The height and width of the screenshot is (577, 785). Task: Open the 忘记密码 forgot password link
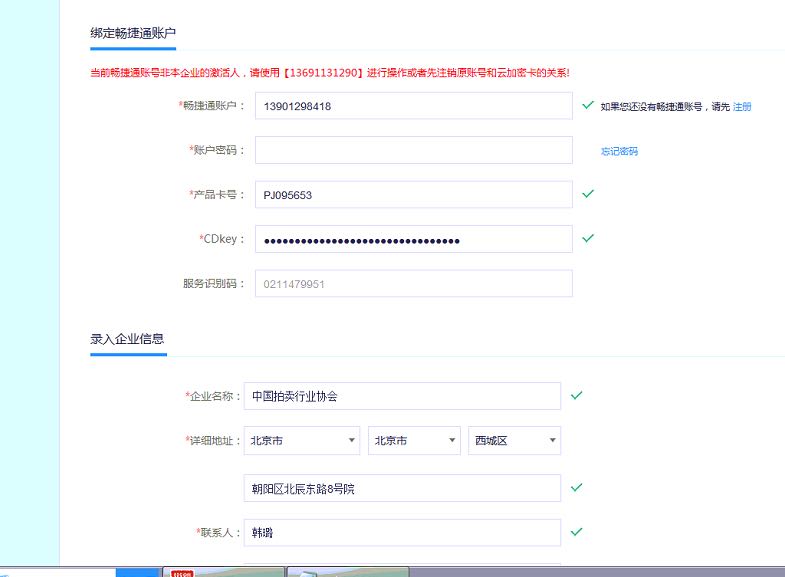pyautogui.click(x=619, y=151)
